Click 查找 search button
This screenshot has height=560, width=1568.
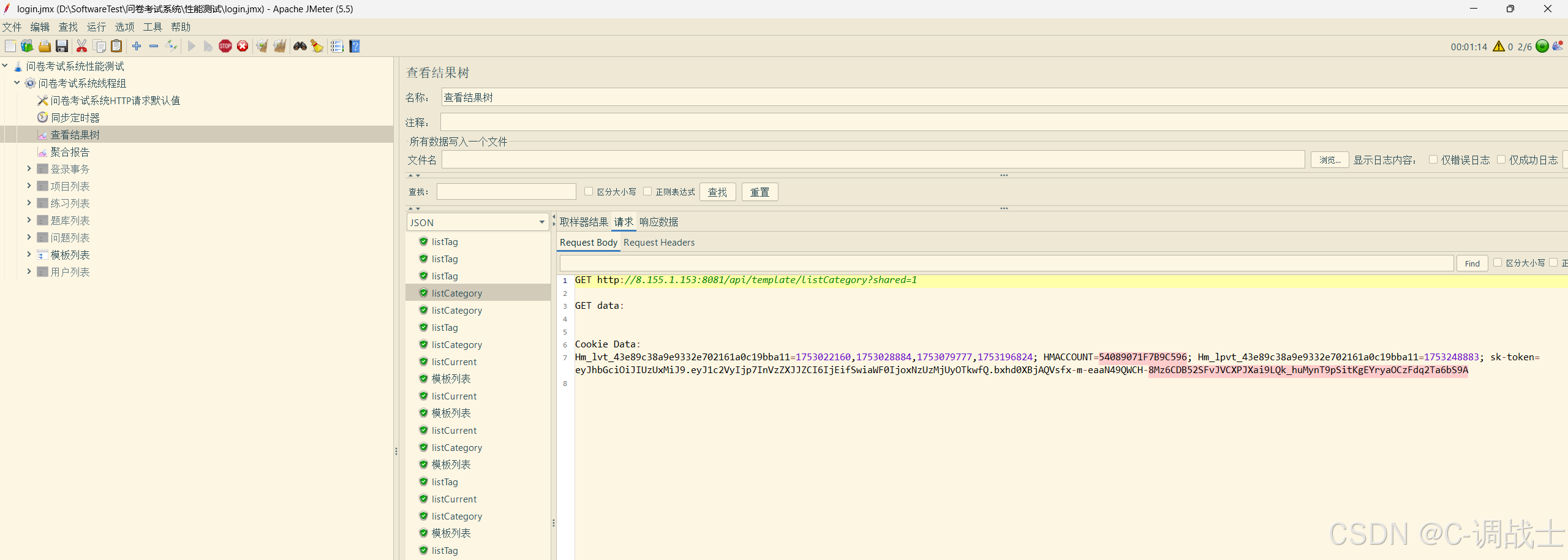(718, 192)
